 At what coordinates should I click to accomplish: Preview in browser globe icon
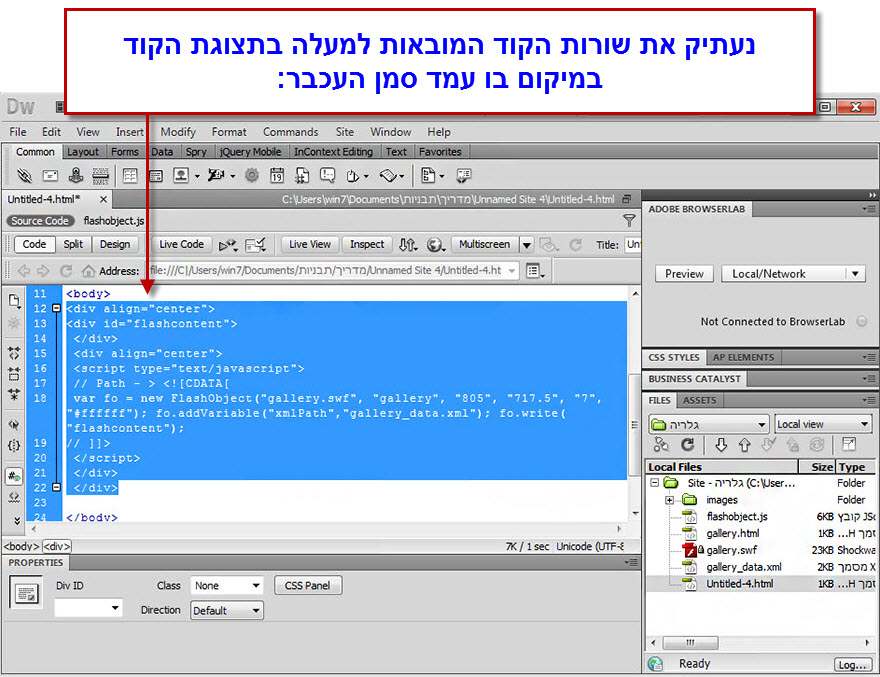coord(436,245)
